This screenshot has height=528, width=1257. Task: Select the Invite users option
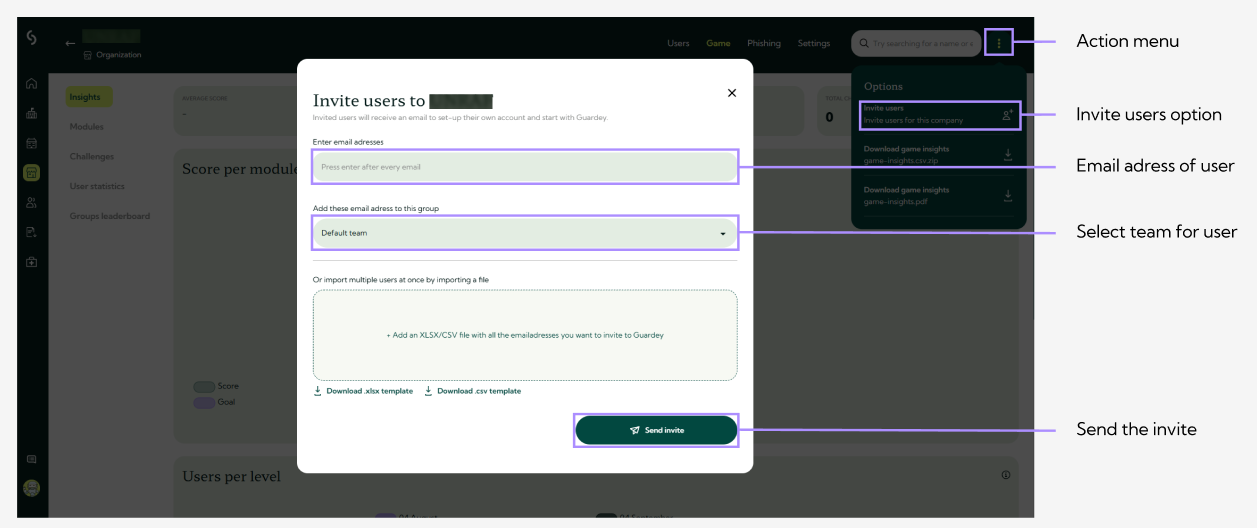pos(938,115)
